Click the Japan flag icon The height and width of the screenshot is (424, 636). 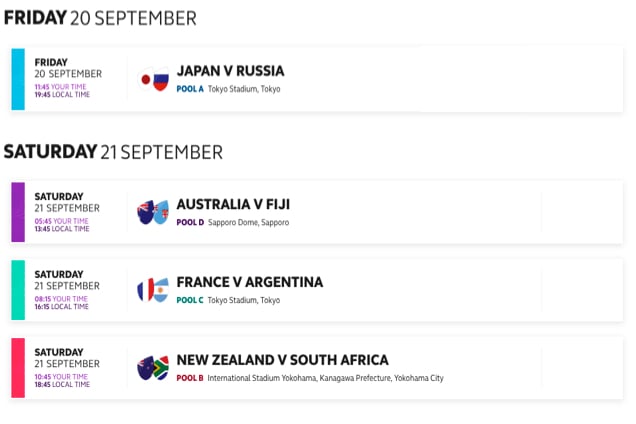click(x=145, y=79)
